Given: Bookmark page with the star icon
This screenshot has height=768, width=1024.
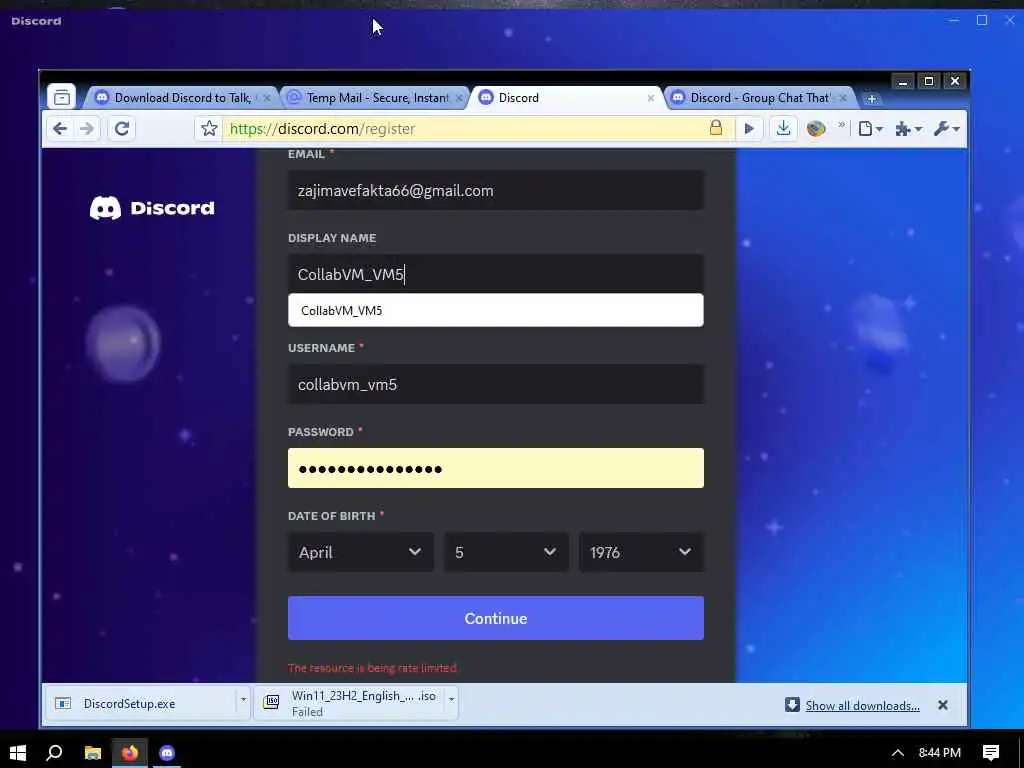Looking at the screenshot, I should 209,129.
